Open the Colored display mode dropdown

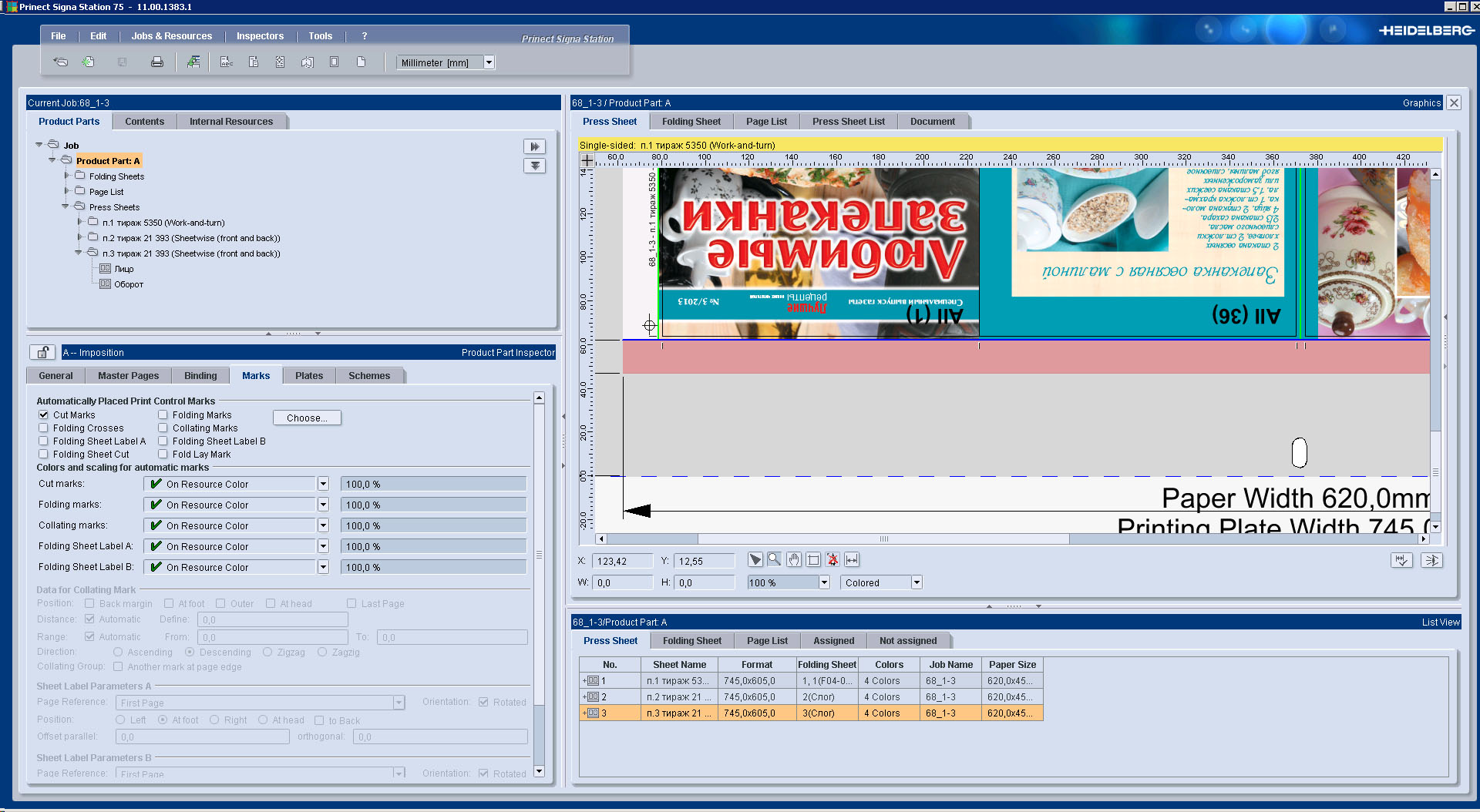(917, 582)
